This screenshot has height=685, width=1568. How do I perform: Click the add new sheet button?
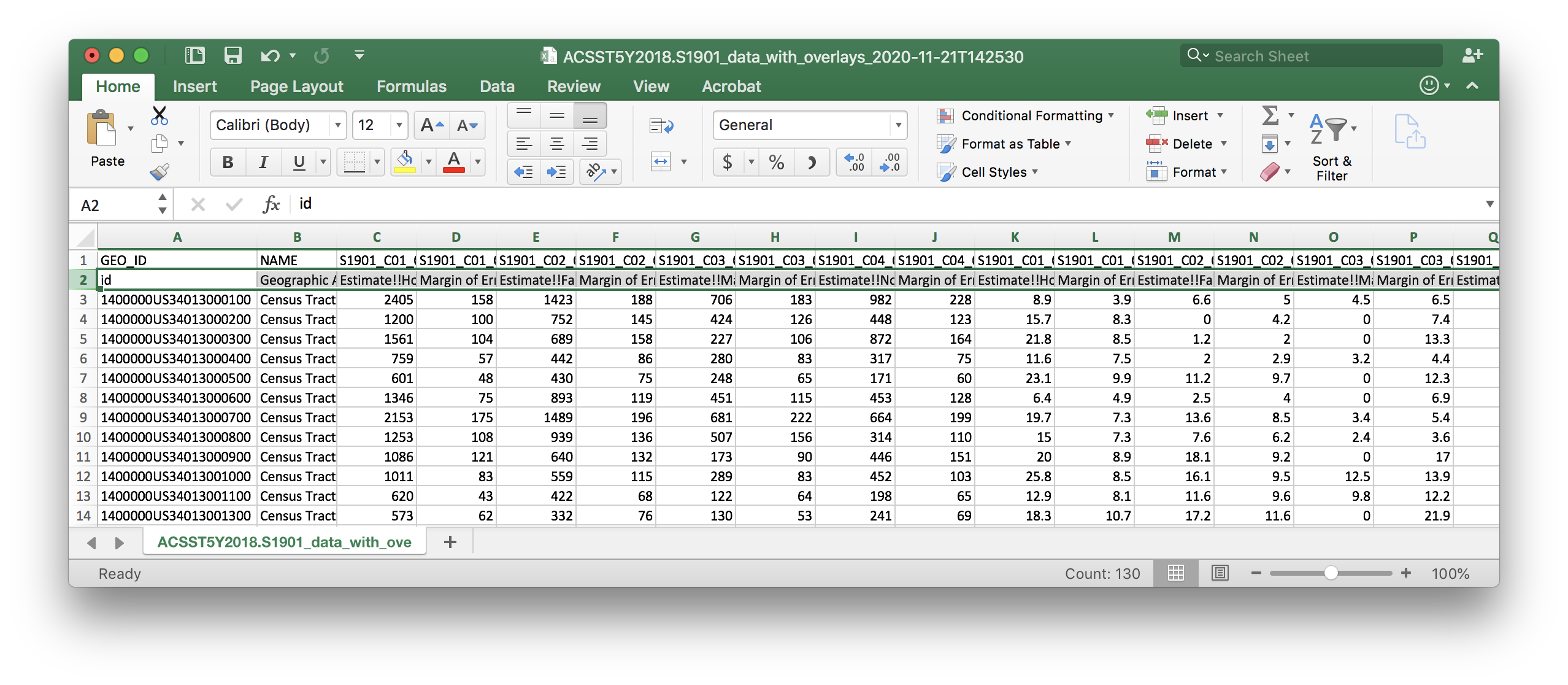448,543
